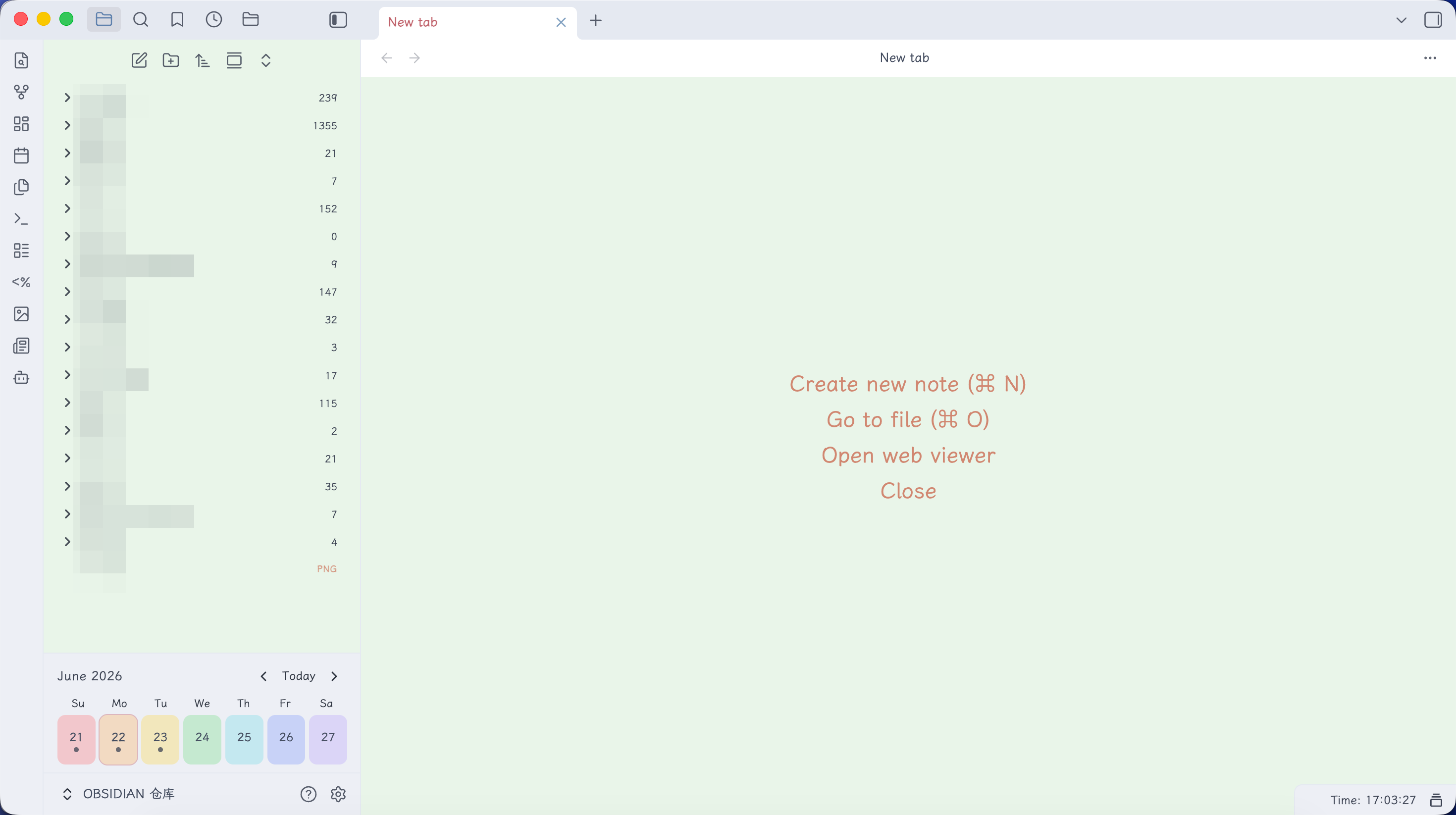Open more options three-dot menu
Image resolution: width=1456 pixels, height=815 pixels.
pyautogui.click(x=1430, y=57)
